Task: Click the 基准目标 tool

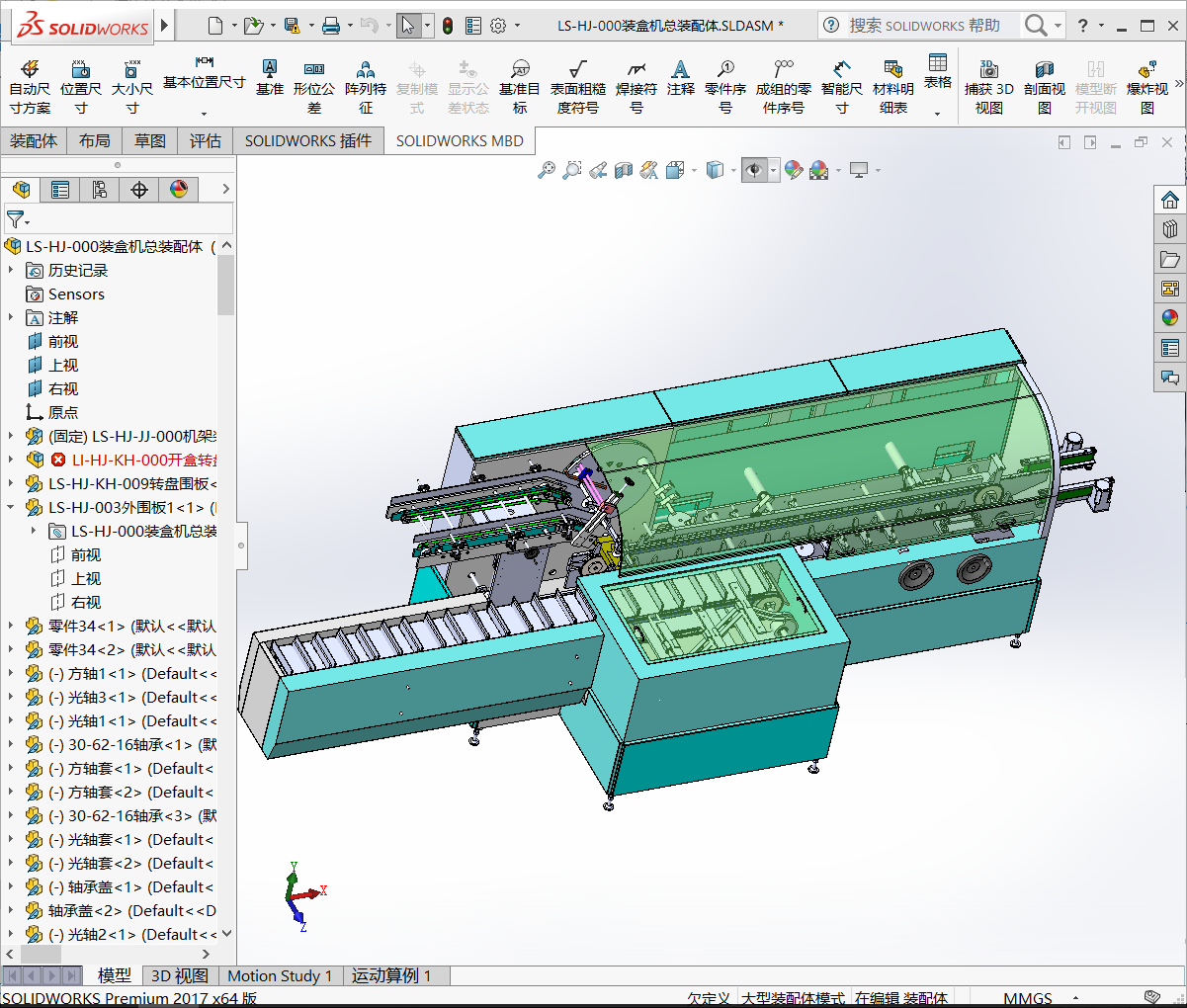Action: pos(520,86)
